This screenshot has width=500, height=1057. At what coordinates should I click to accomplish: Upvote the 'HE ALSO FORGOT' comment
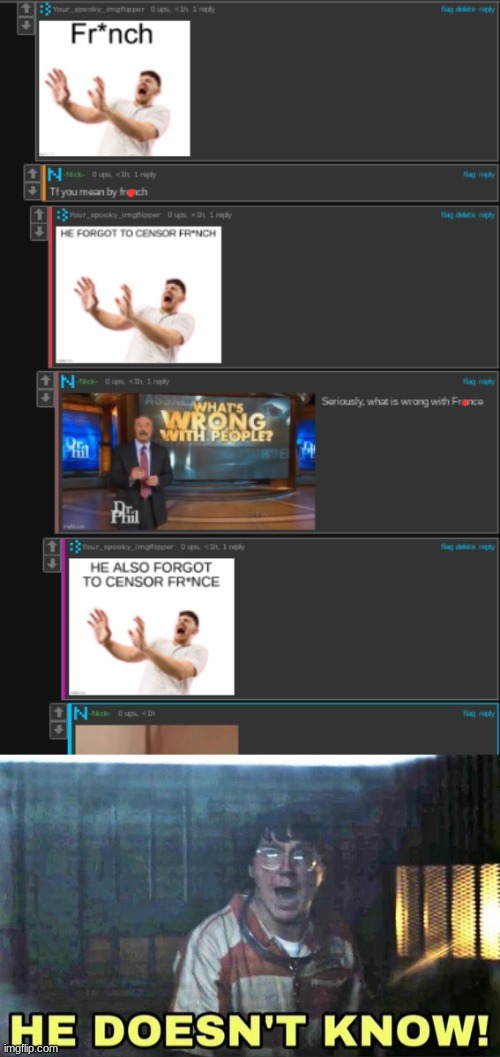[x=52, y=546]
